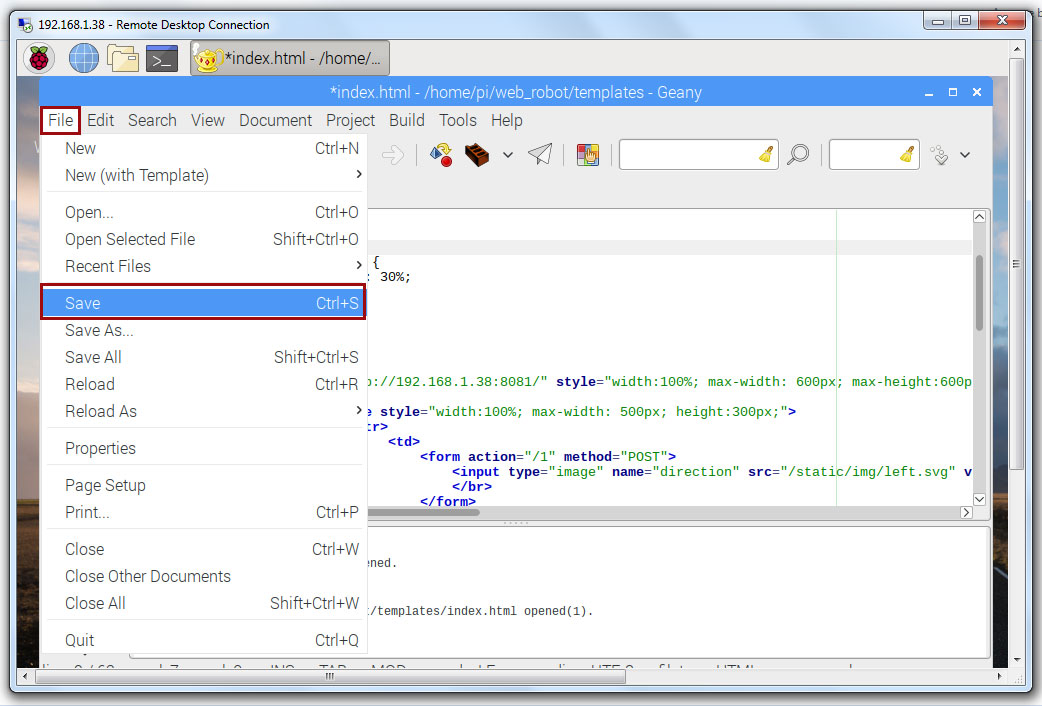The width and height of the screenshot is (1042, 706).
Task: Expand the Recent Files submenu
Action: (204, 266)
